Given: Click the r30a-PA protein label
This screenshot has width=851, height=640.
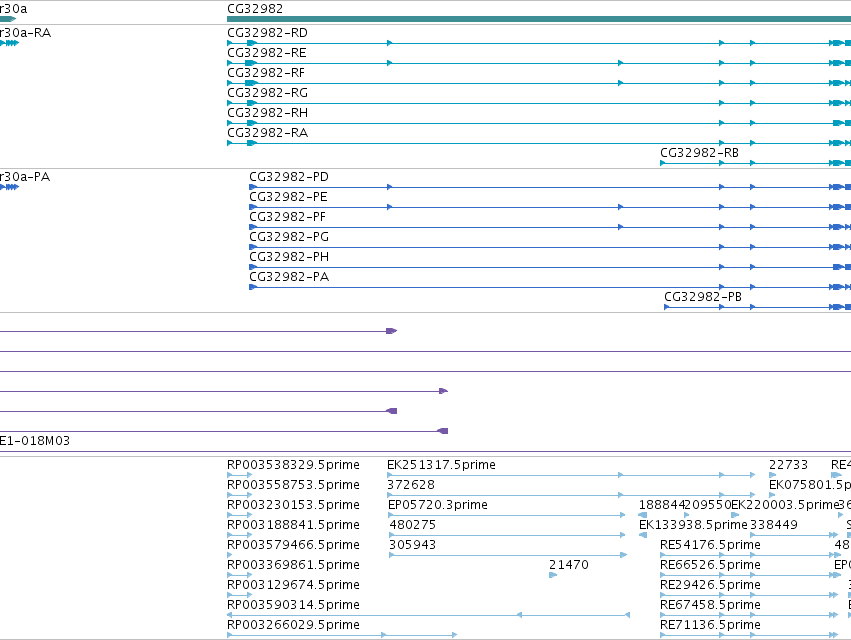Looking at the screenshot, I should tap(25, 177).
